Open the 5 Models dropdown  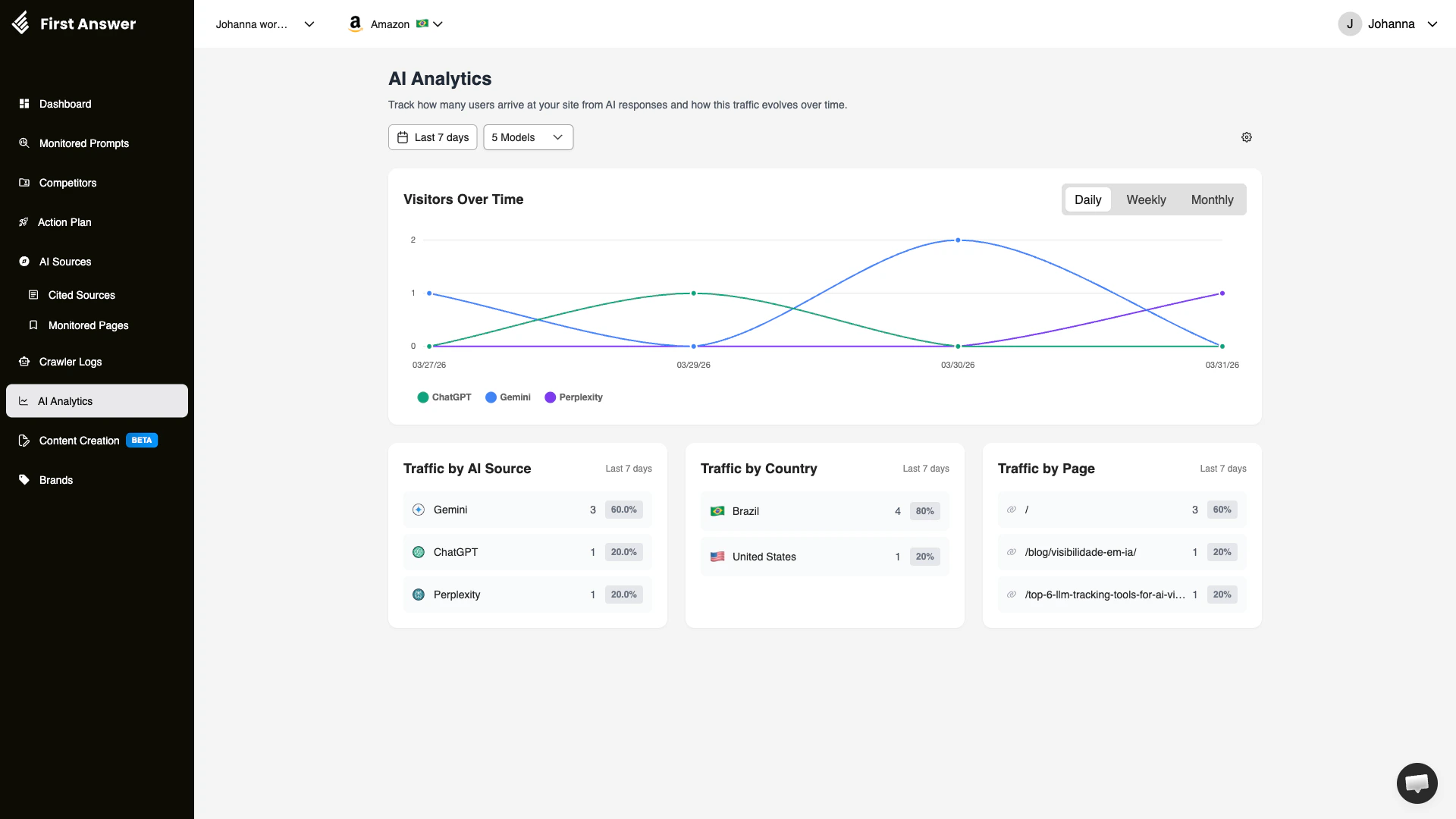528,137
